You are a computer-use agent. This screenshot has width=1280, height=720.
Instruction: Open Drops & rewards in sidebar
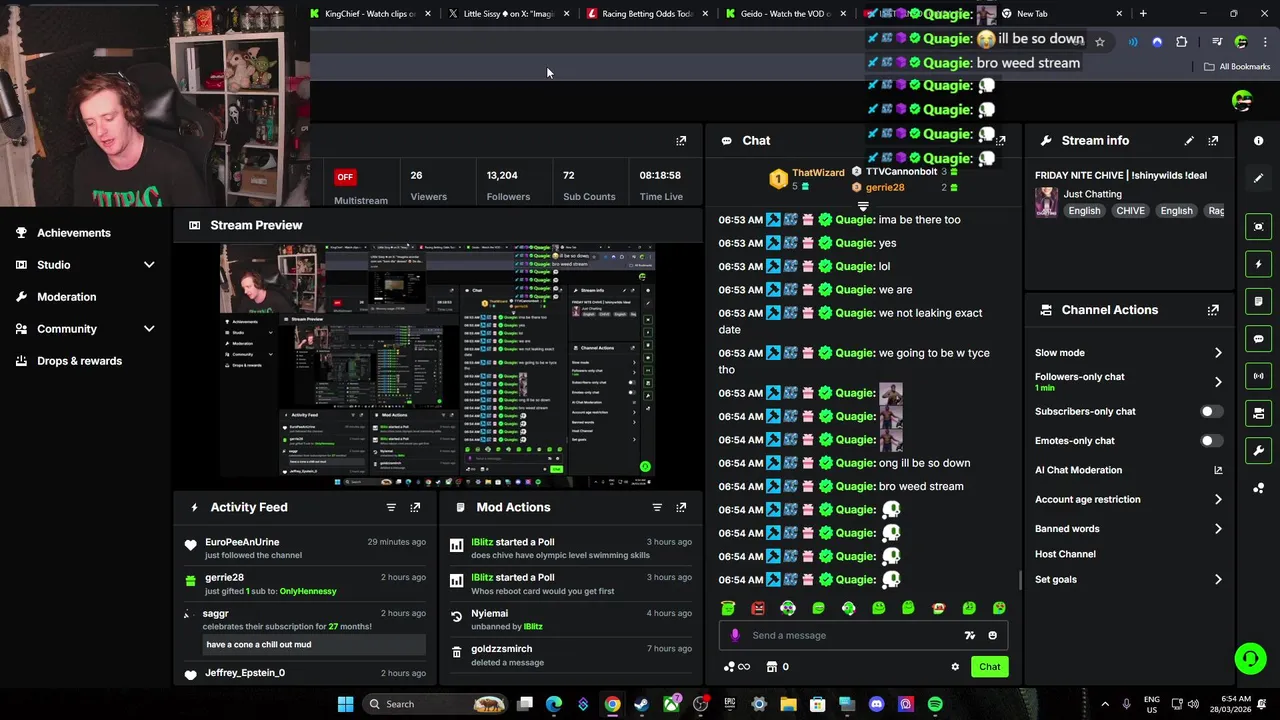(x=79, y=361)
